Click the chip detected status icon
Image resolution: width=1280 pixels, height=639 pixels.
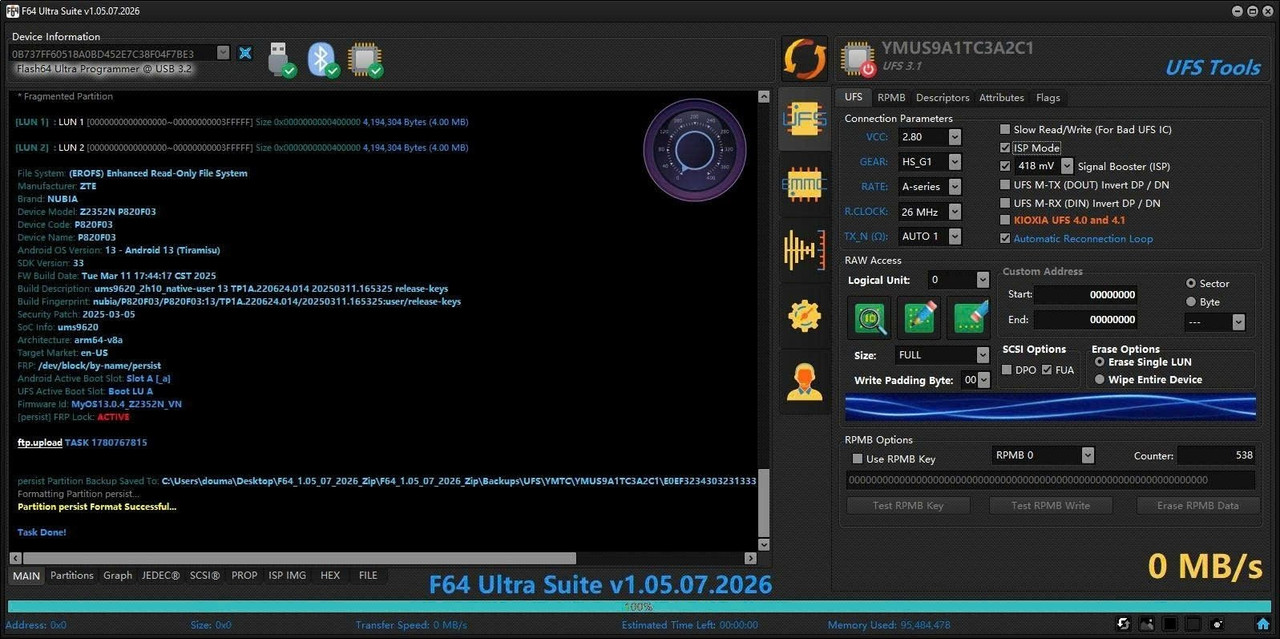364,59
